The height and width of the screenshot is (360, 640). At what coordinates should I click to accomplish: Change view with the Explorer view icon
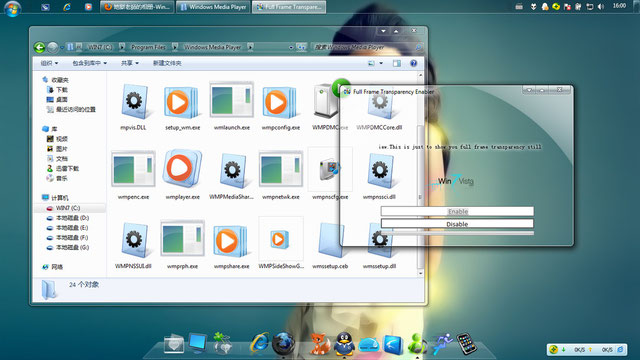pos(371,63)
